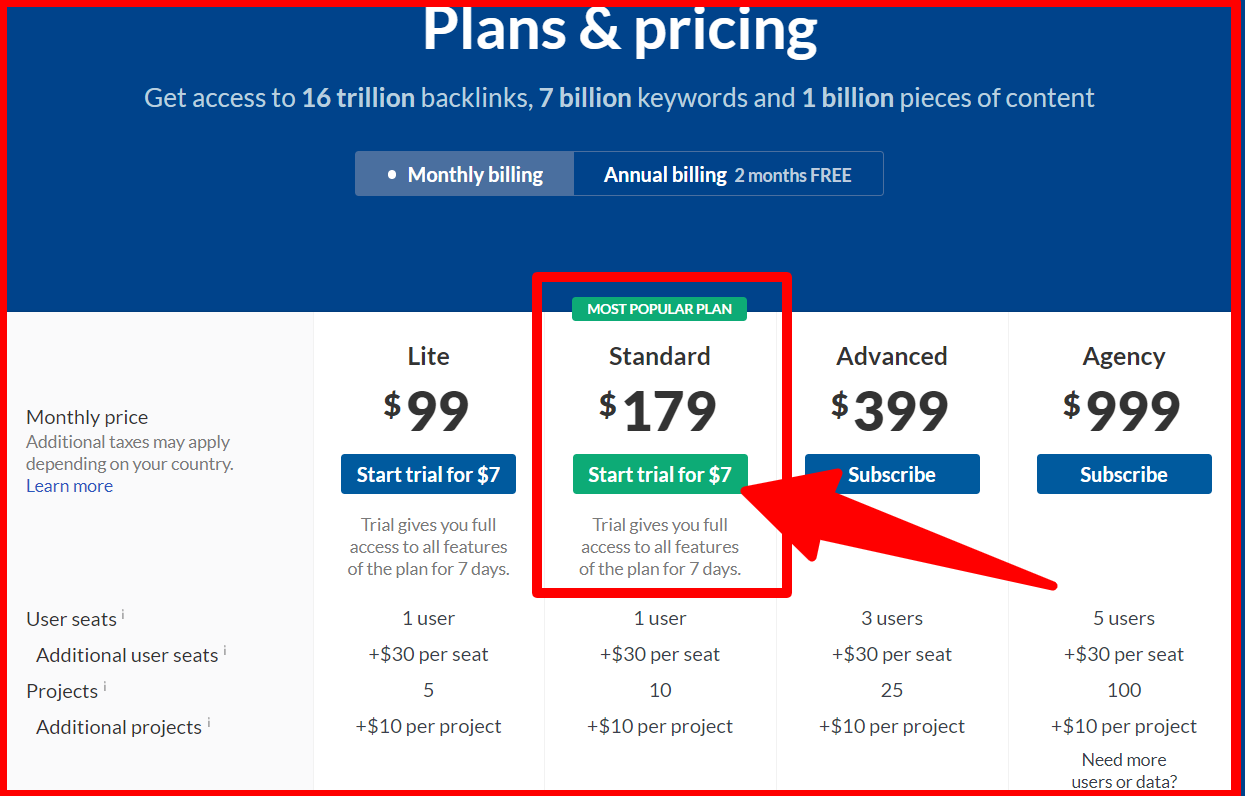Click the Plans & pricing page heading
1245x796 pixels.
[x=620, y=30]
